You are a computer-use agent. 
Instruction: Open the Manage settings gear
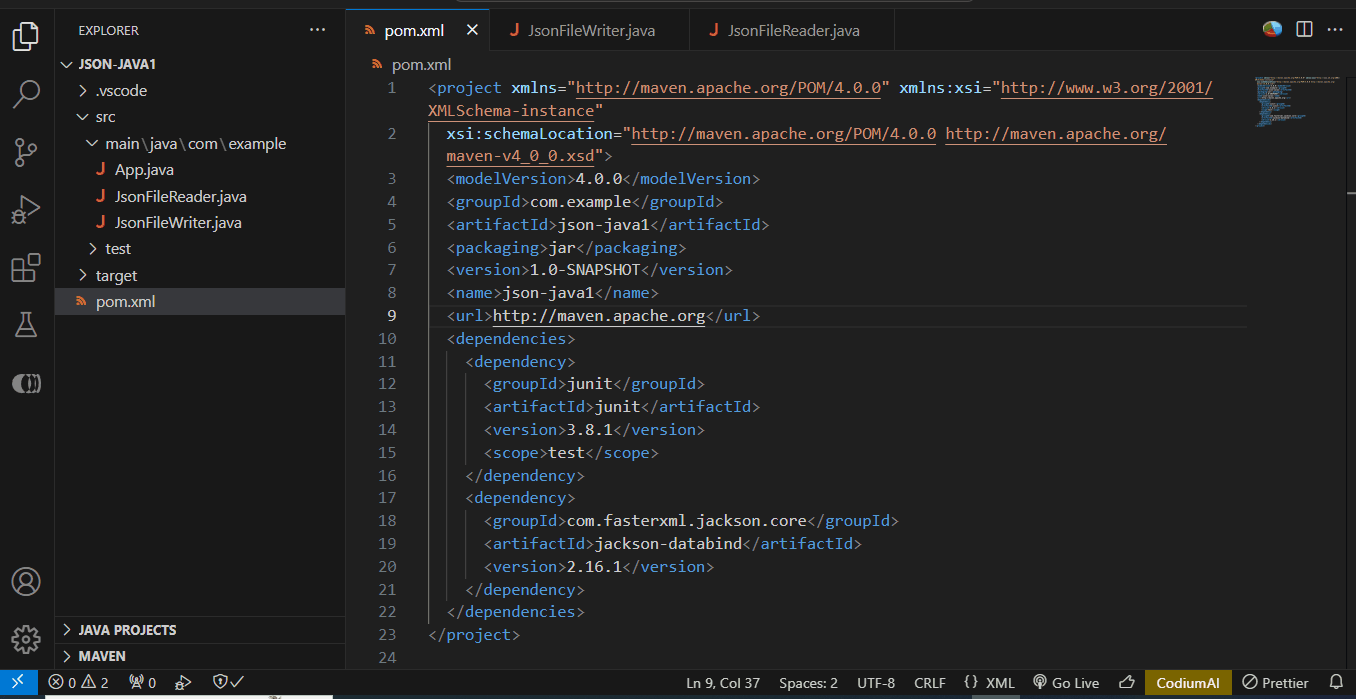point(26,639)
